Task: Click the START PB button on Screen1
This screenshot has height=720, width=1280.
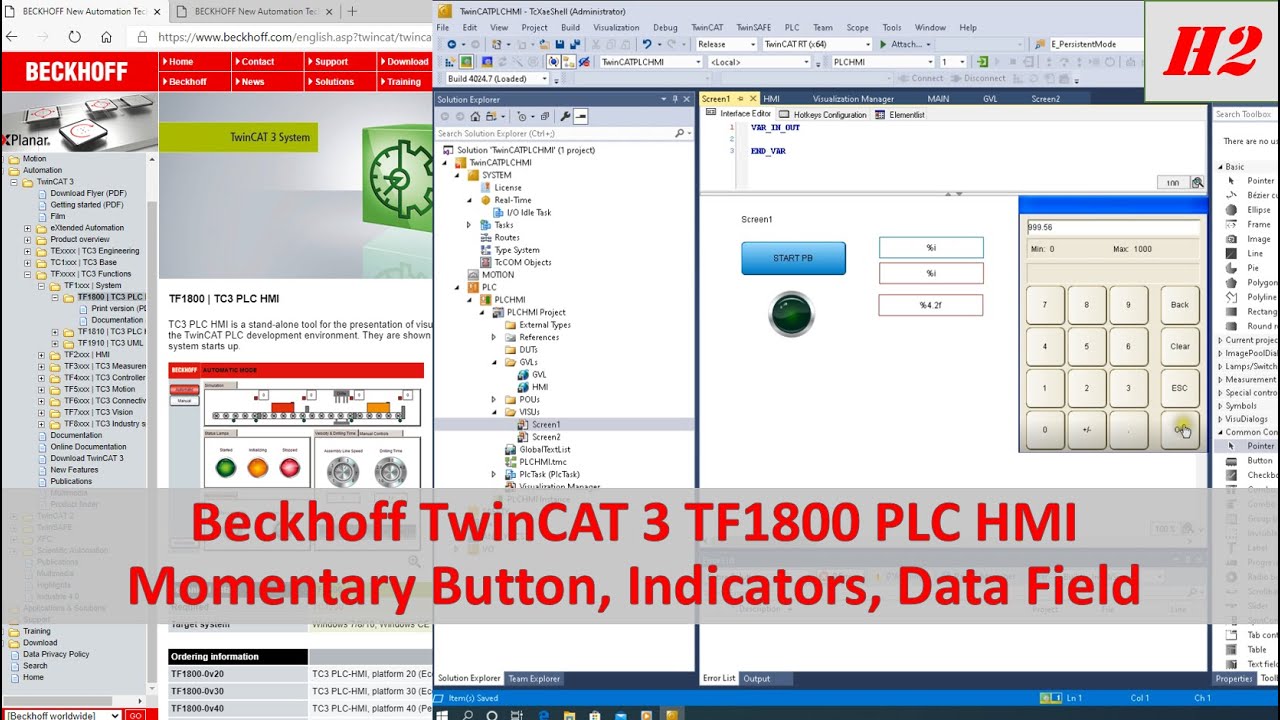Action: pos(793,258)
